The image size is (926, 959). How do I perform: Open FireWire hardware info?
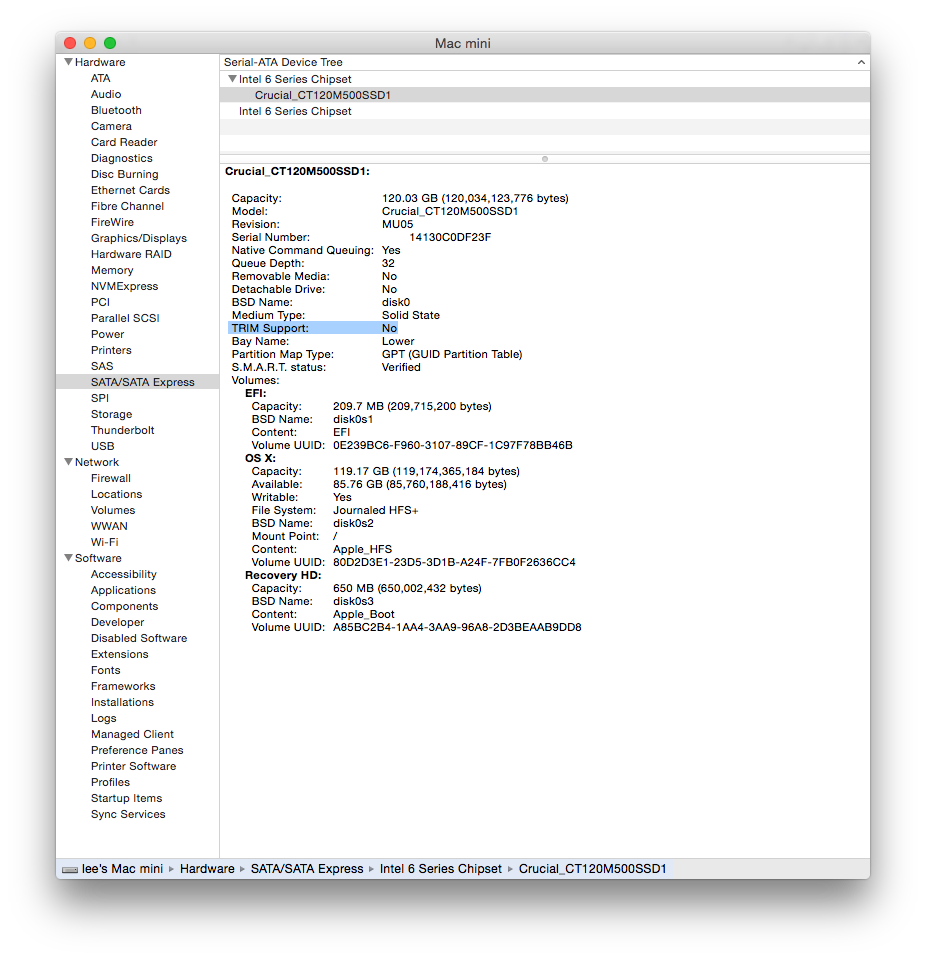tap(113, 222)
